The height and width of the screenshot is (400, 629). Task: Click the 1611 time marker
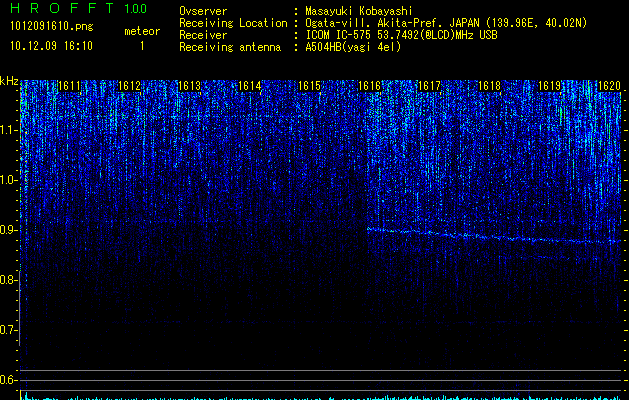click(69, 86)
